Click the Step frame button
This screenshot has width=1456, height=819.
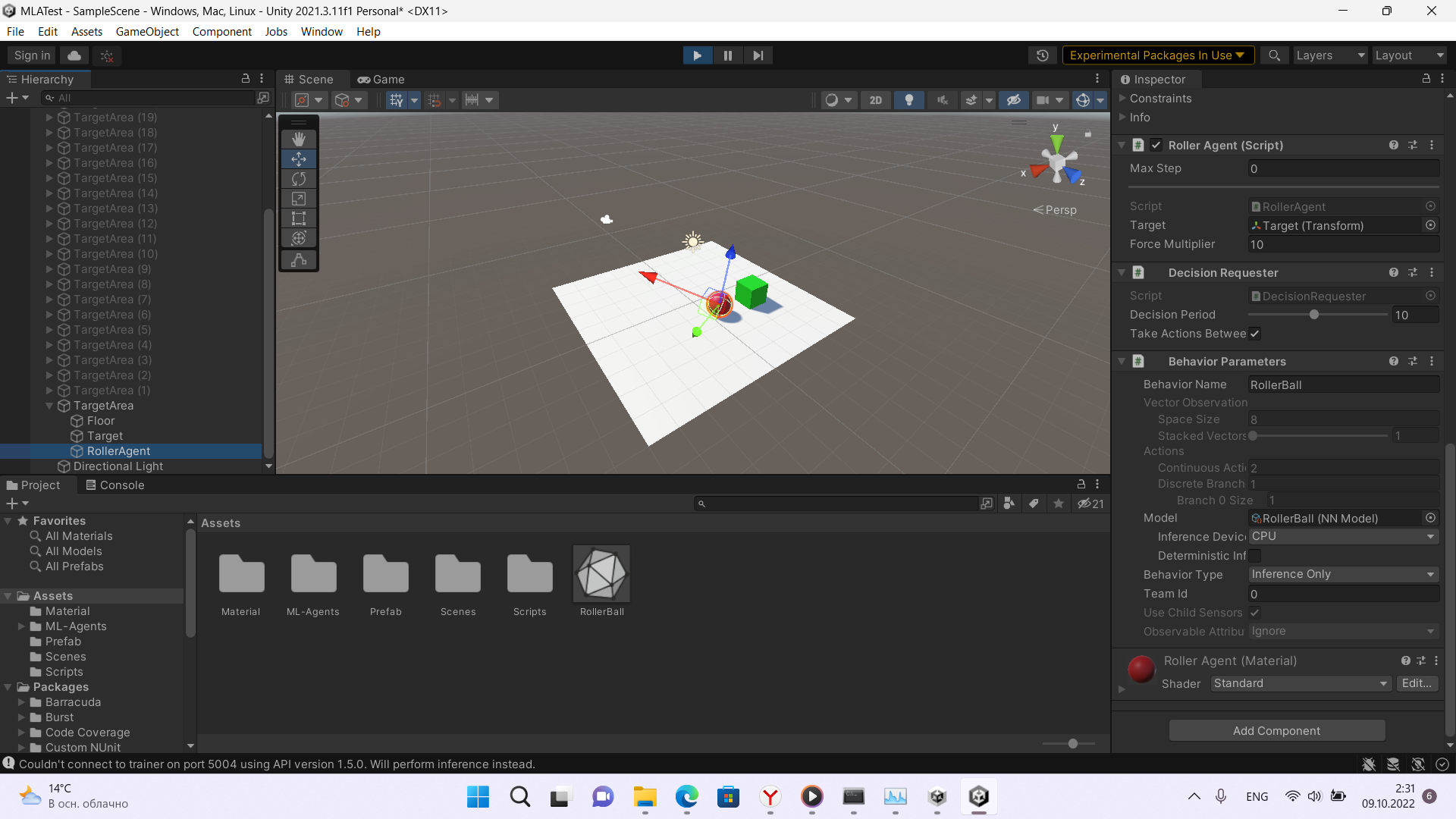(758, 55)
